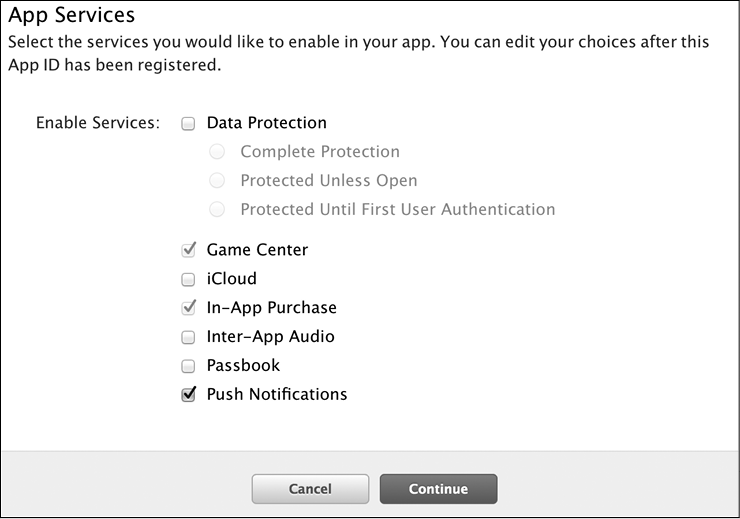The height and width of the screenshot is (519, 740).
Task: Uncheck the Game Center checkbox
Action: click(188, 250)
